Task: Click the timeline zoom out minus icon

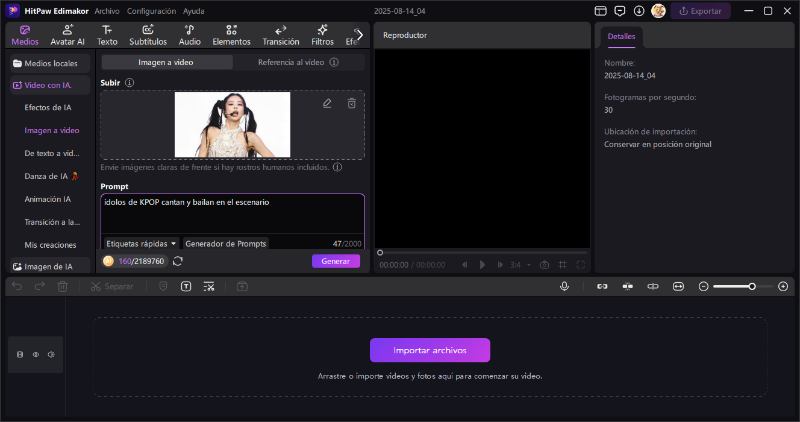Action: pos(703,287)
